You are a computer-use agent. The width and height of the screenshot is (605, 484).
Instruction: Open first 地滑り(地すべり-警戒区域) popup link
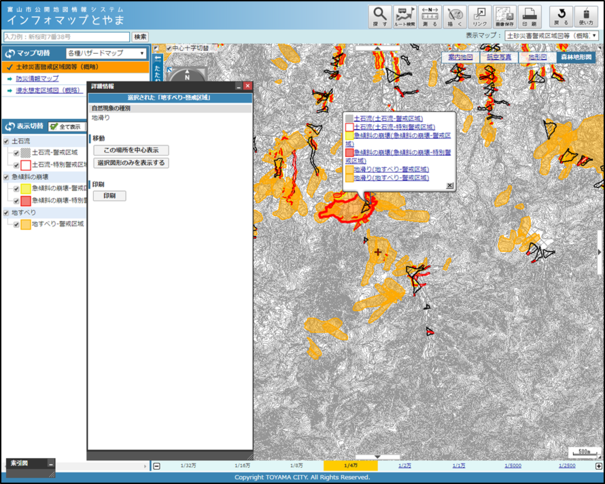pos(391,169)
